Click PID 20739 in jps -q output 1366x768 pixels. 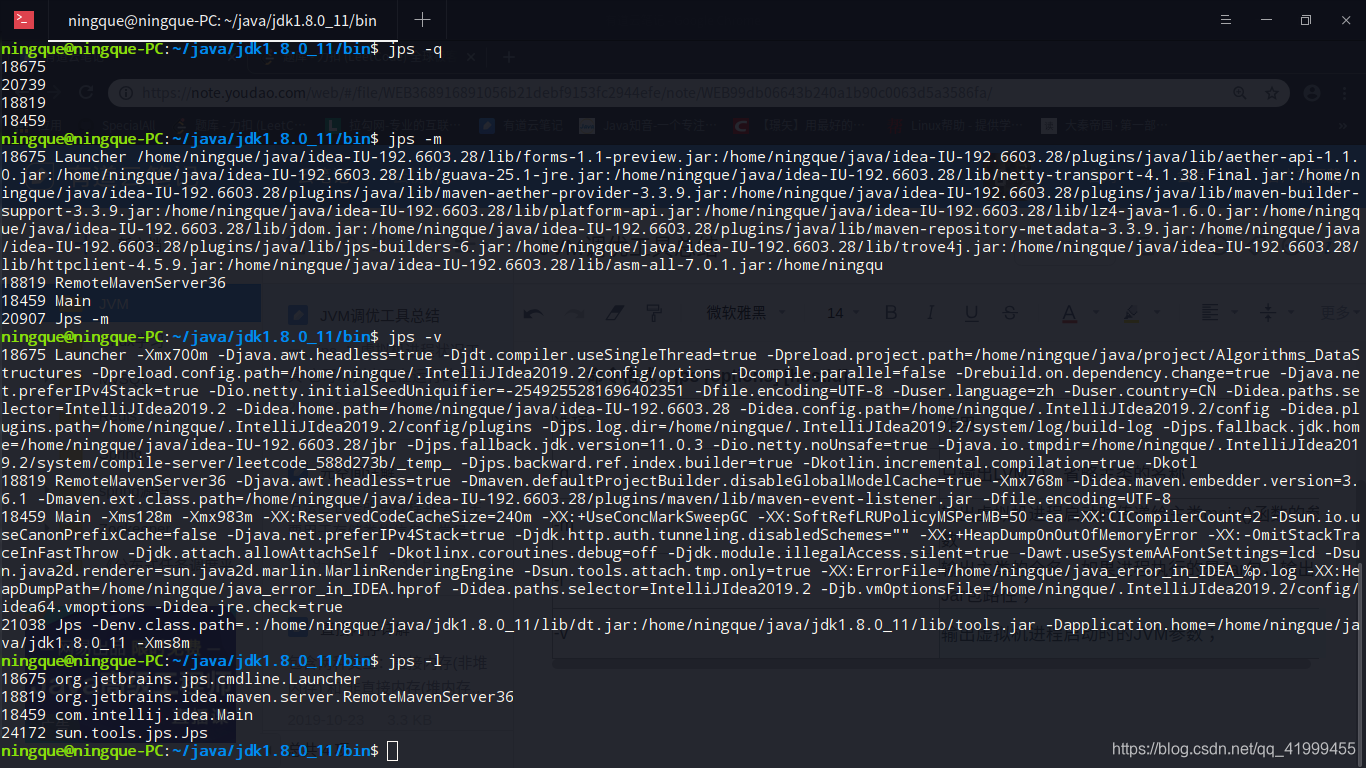(x=24, y=85)
